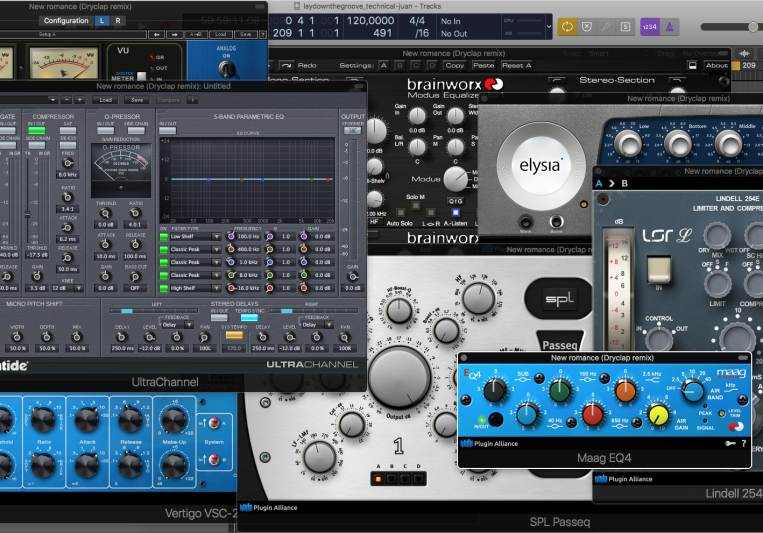Click the compressor threshold fader handle

click(27, 214)
